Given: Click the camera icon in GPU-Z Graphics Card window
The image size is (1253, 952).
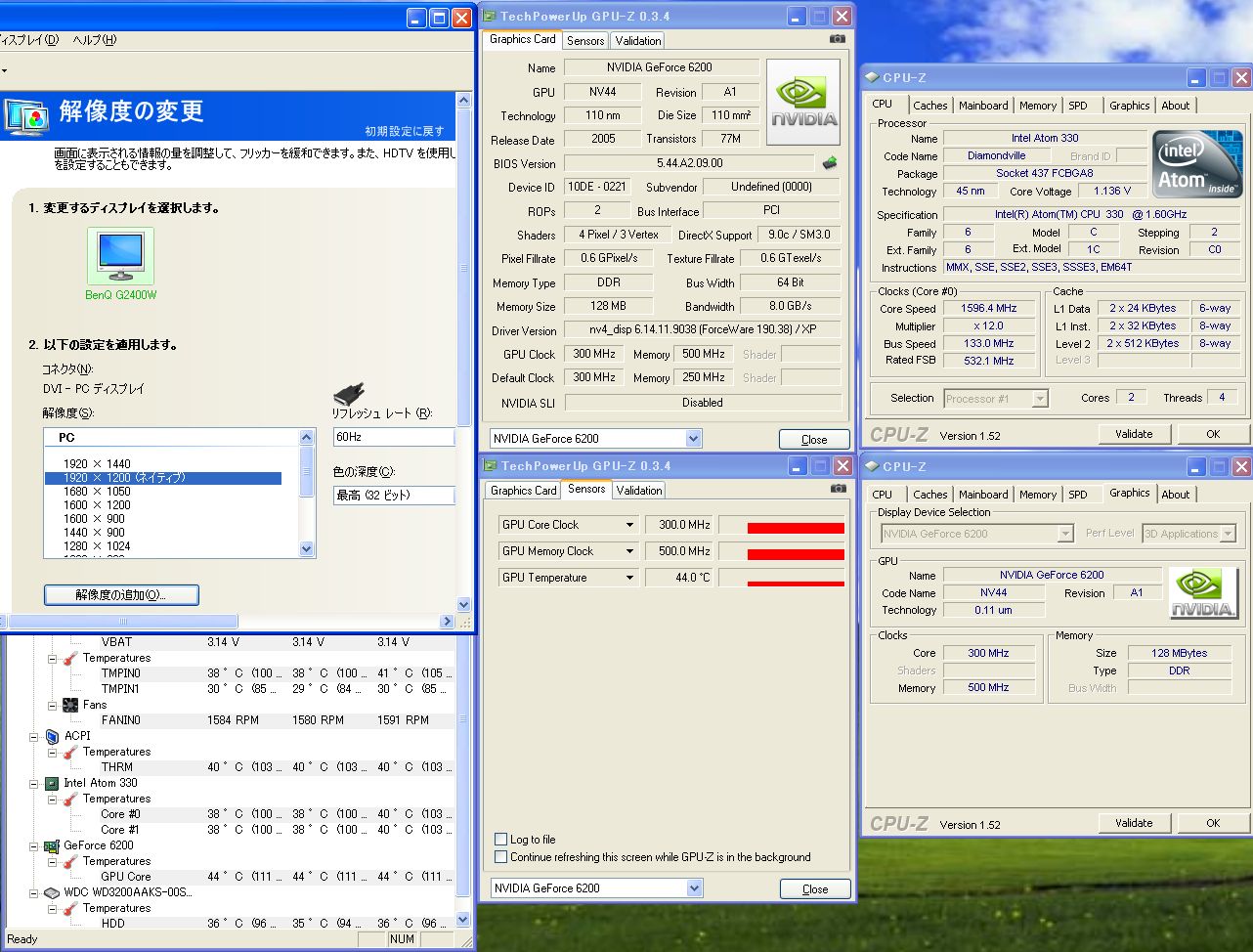Looking at the screenshot, I should [x=838, y=39].
